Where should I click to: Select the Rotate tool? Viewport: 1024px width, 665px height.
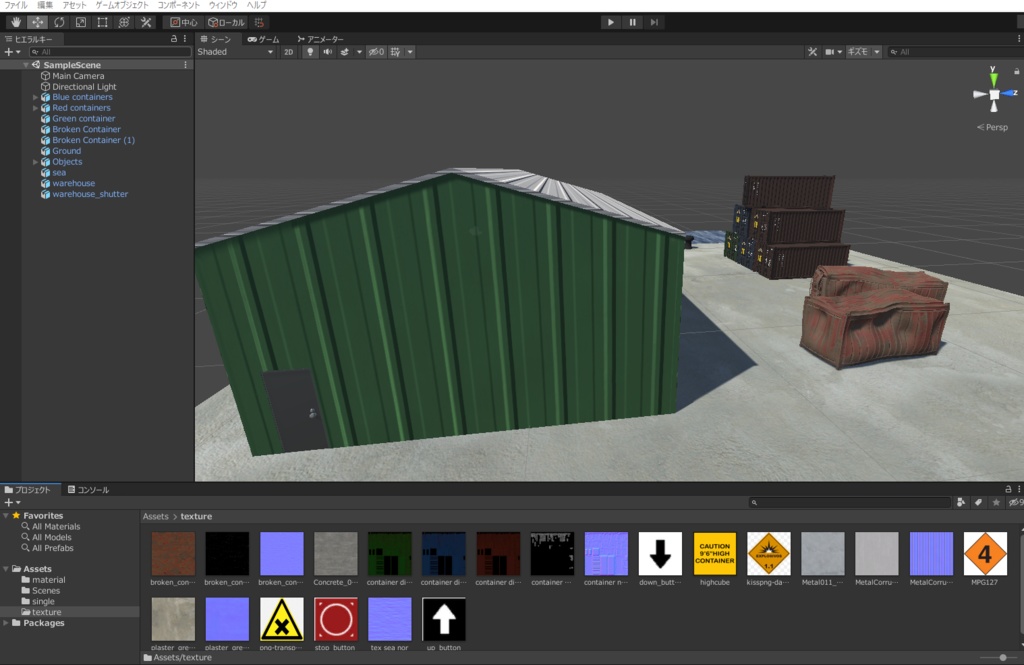(59, 22)
